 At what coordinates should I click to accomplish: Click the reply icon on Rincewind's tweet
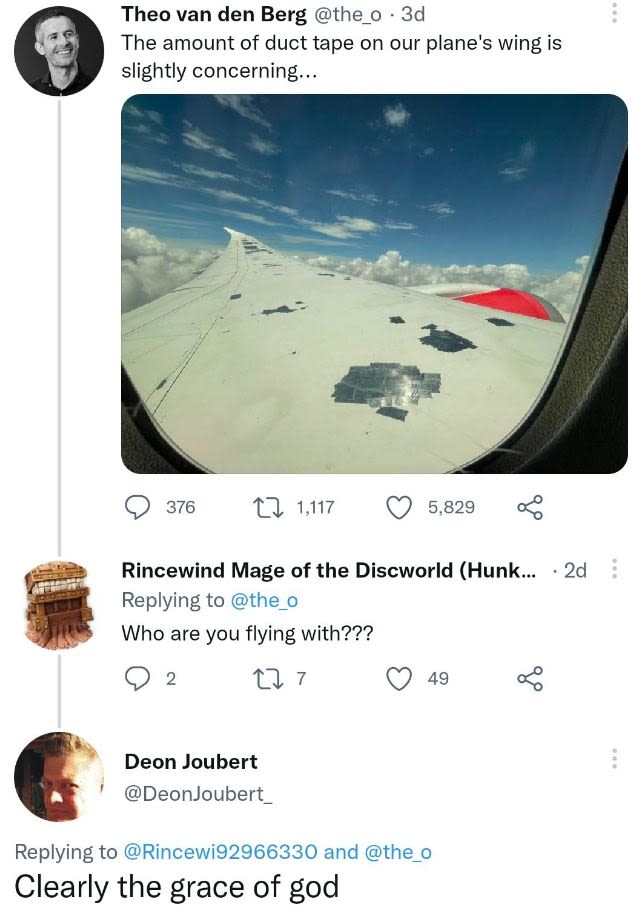(x=136, y=678)
